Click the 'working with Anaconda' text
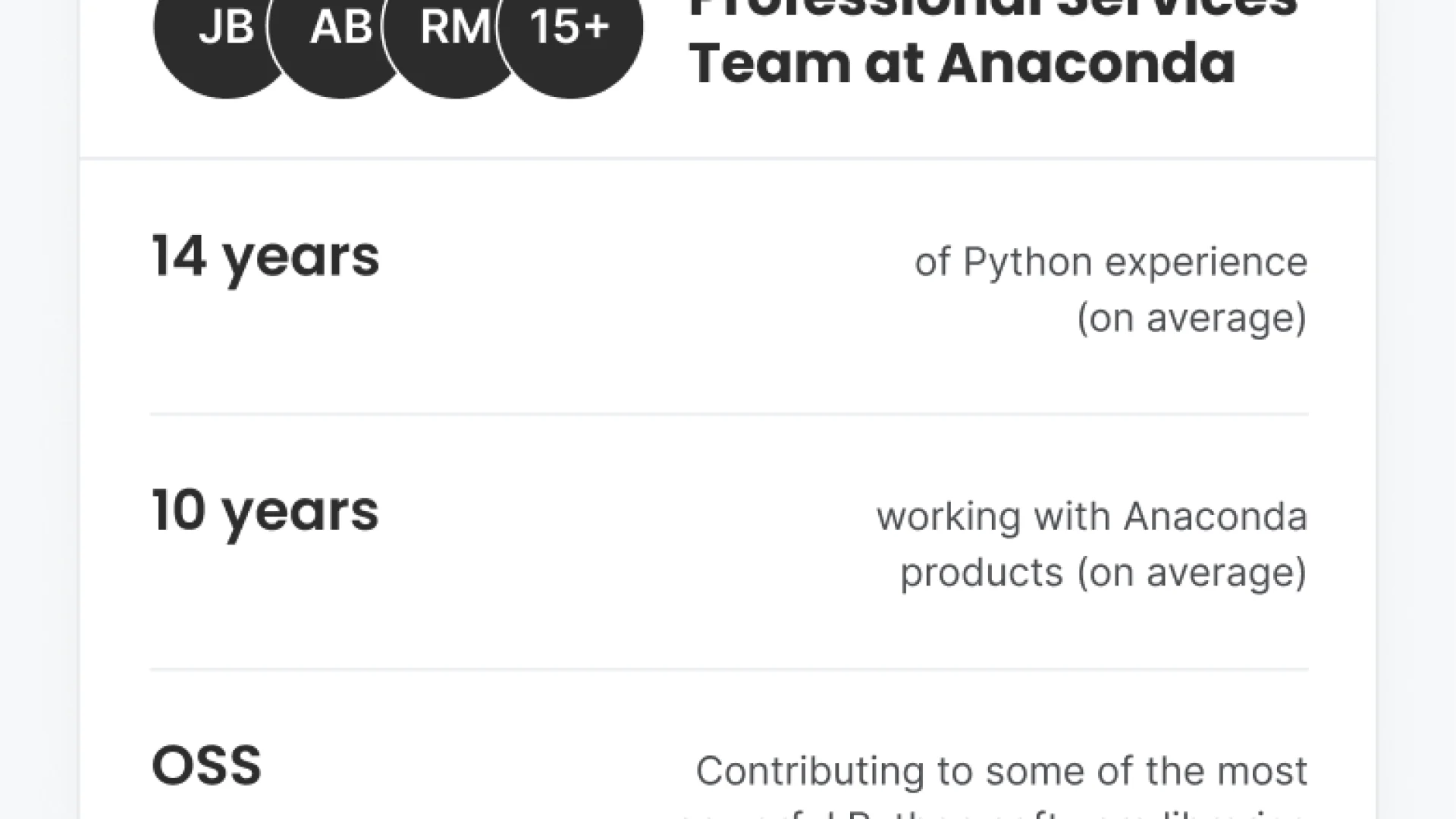This screenshot has height=819, width=1456. click(x=1092, y=517)
